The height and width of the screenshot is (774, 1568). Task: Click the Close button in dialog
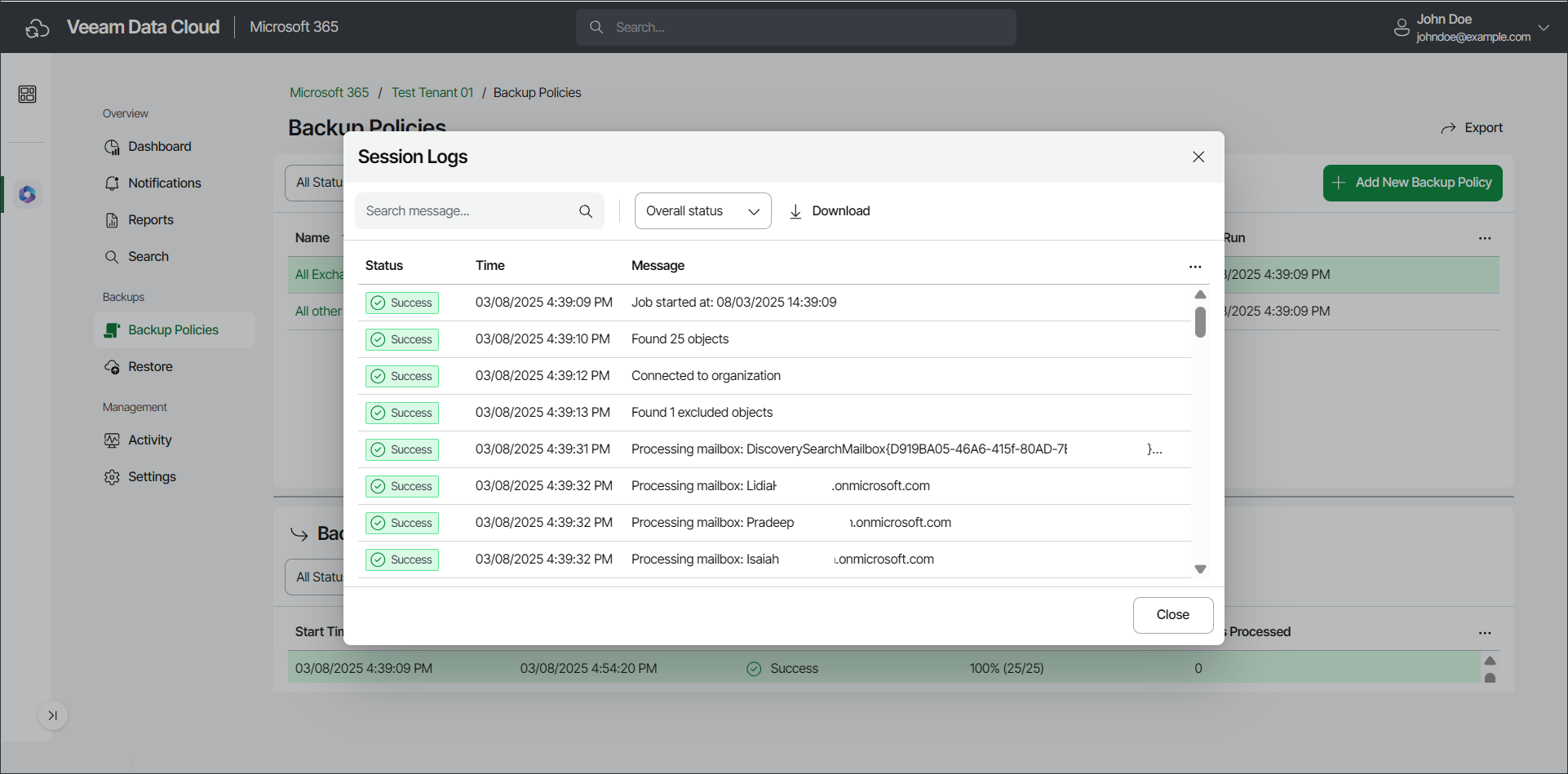(x=1173, y=615)
